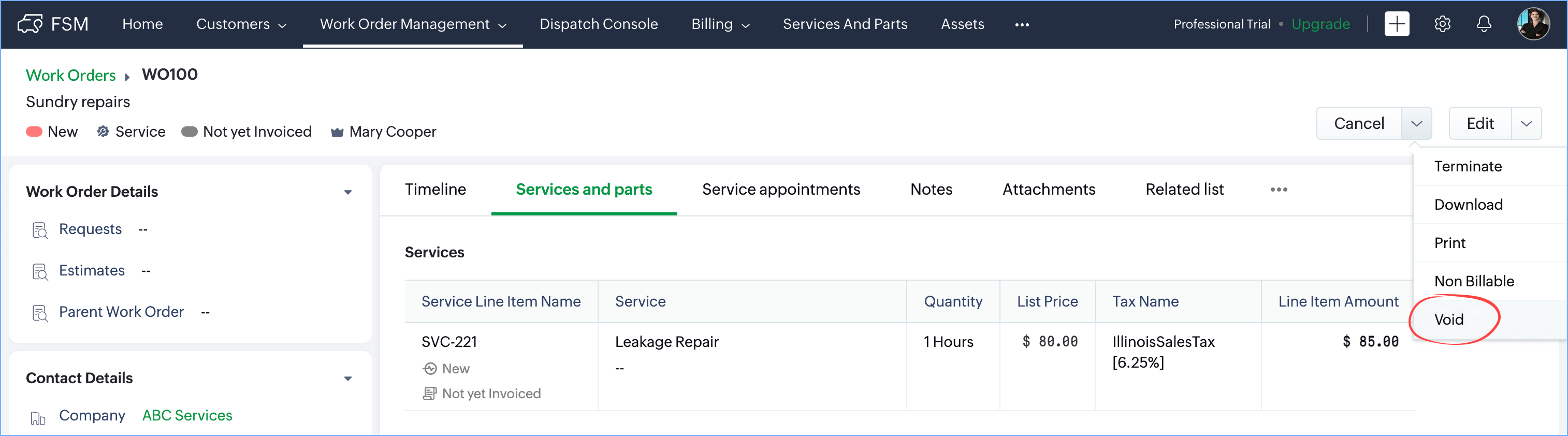The height and width of the screenshot is (436, 1568).
Task: Select Void from the dropdown menu
Action: pos(1449,319)
